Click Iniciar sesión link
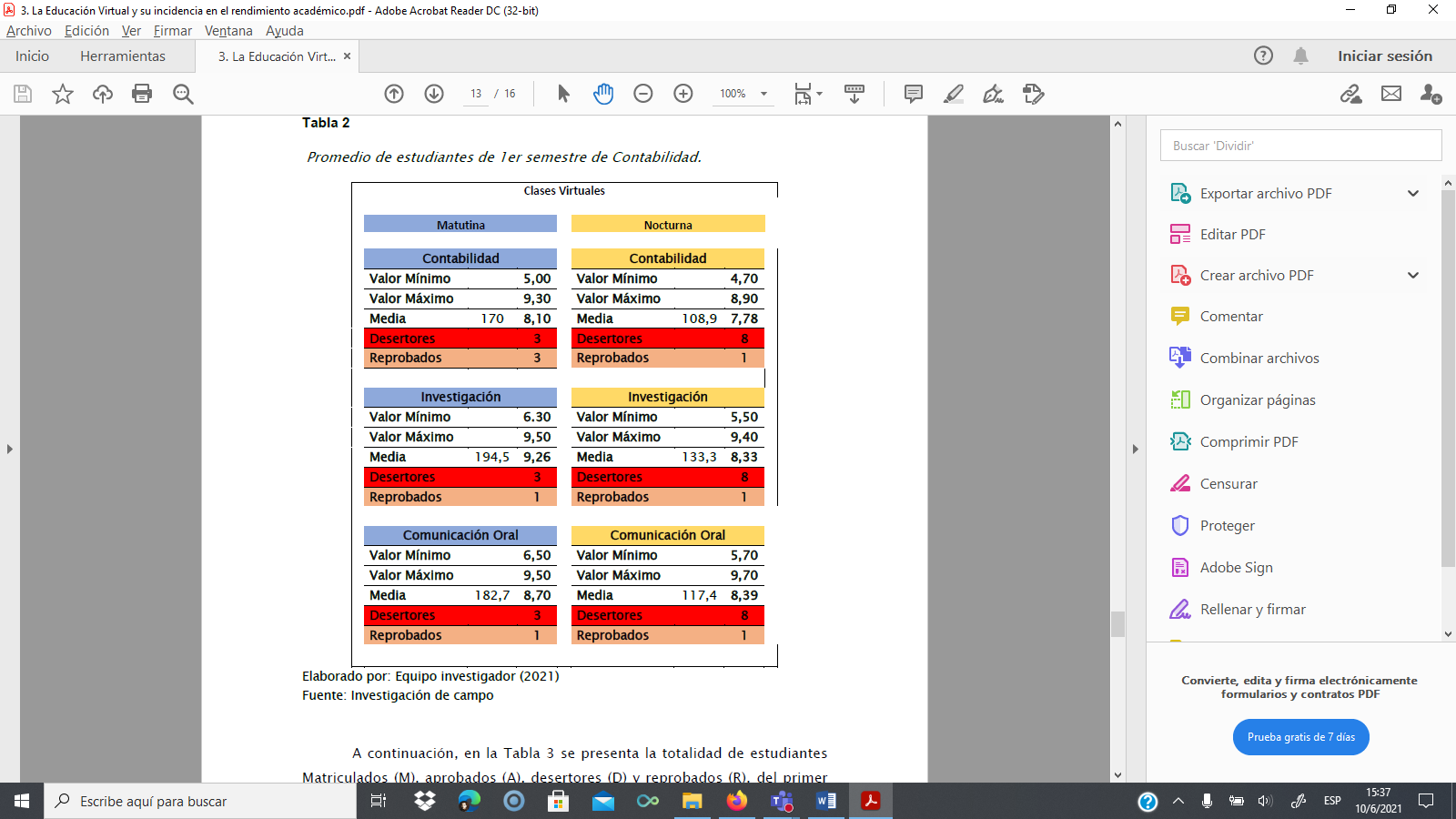The image size is (1456, 819). pos(1384,56)
